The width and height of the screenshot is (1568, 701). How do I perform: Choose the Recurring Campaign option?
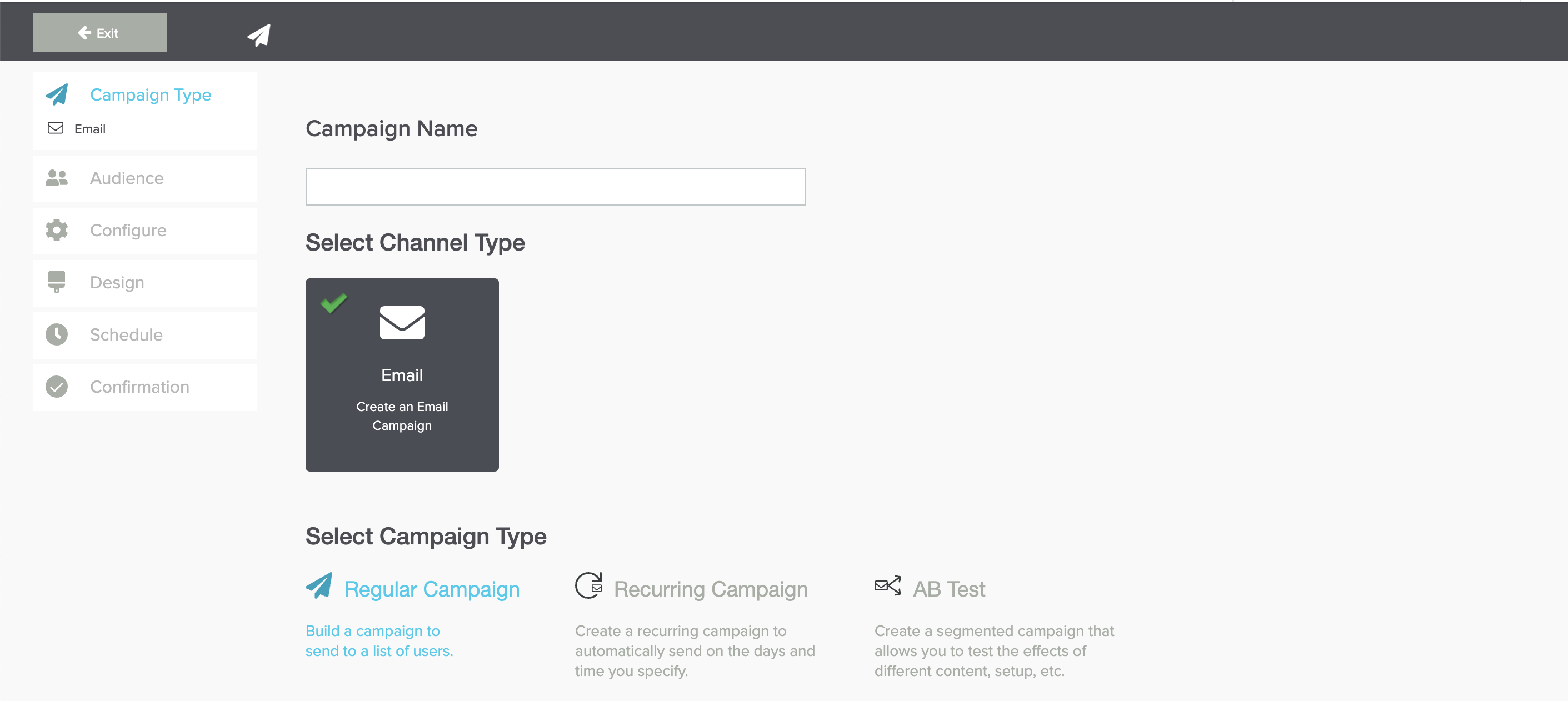(x=710, y=589)
